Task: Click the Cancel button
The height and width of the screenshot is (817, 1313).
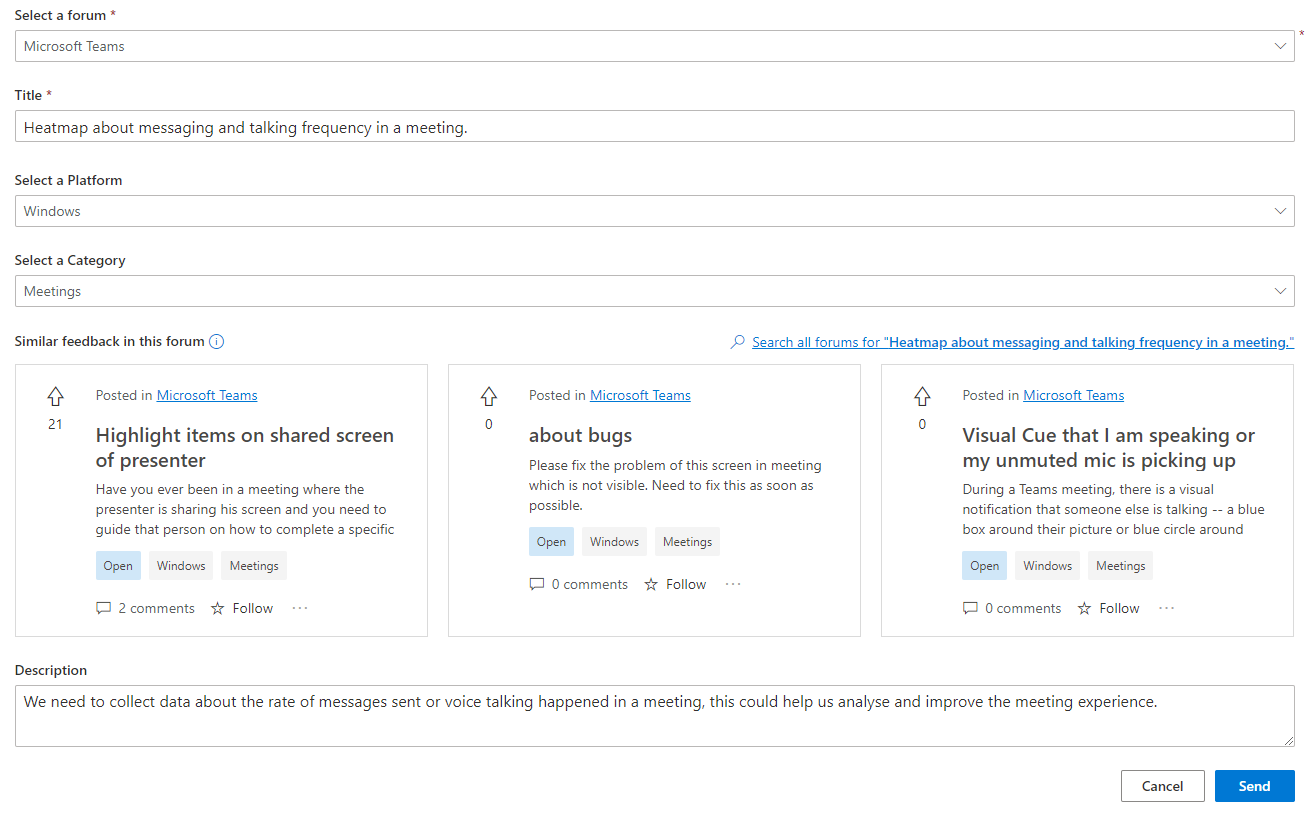Action: click(1162, 786)
